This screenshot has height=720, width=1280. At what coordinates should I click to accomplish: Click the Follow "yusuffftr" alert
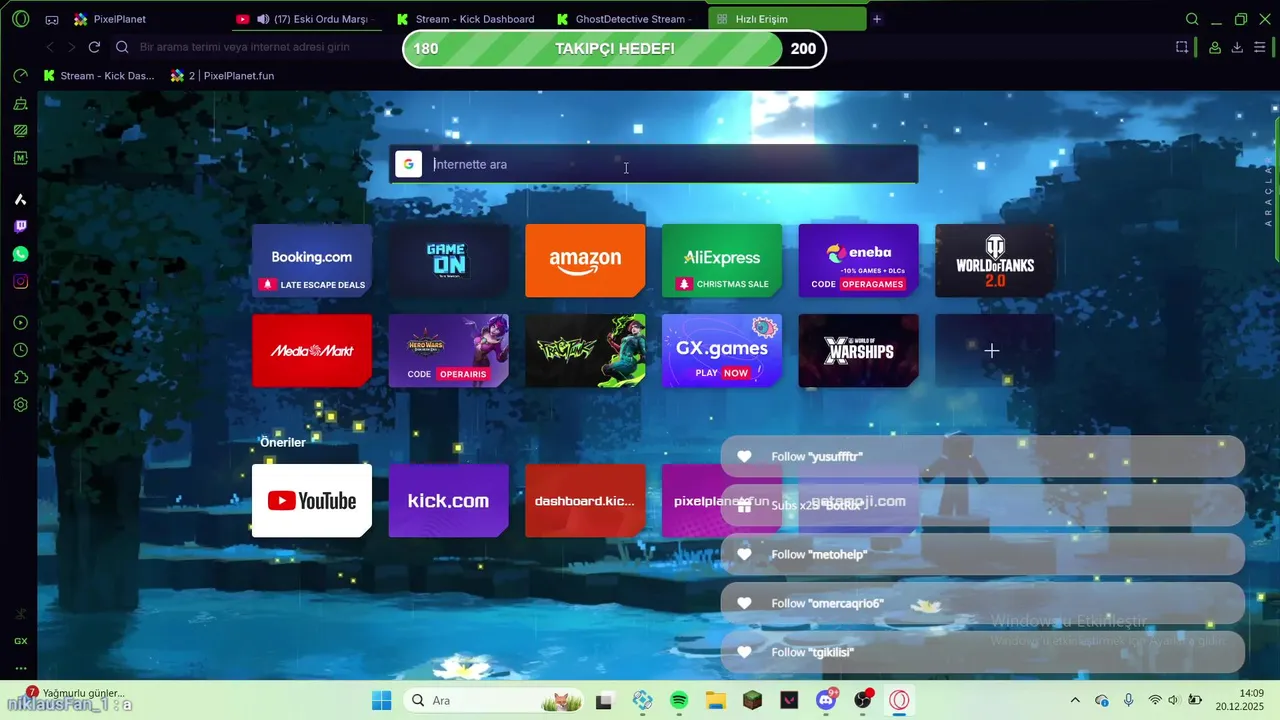[x=982, y=456]
